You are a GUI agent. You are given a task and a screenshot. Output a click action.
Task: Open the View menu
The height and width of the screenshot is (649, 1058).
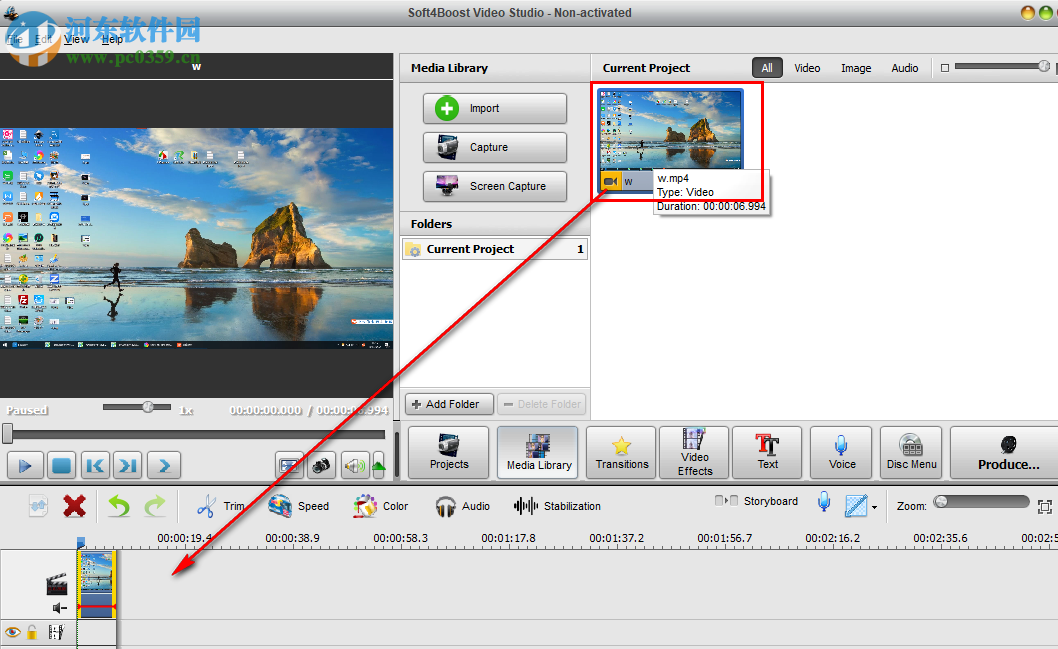click(76, 39)
